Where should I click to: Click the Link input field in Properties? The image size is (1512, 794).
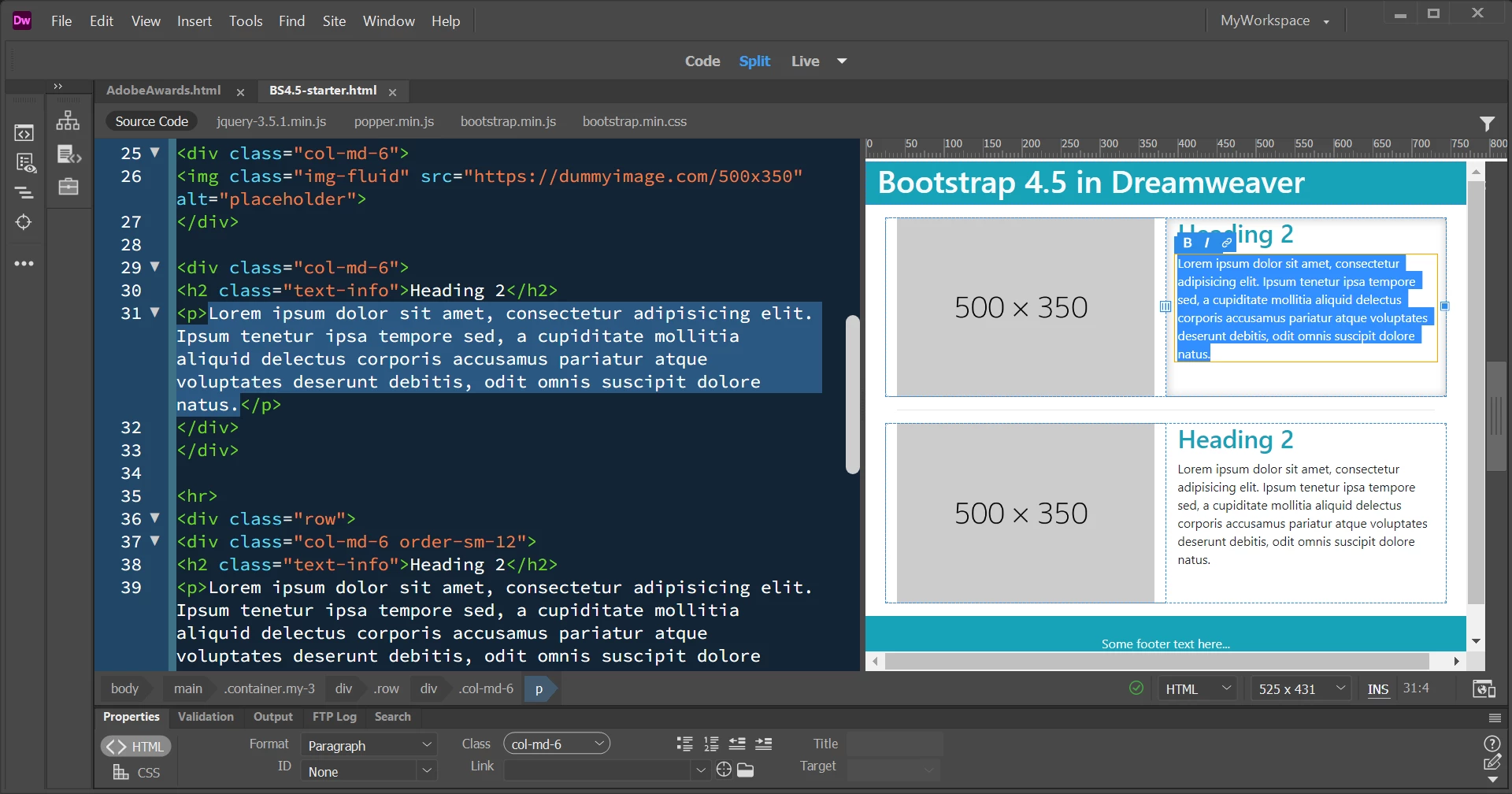[x=598, y=770]
